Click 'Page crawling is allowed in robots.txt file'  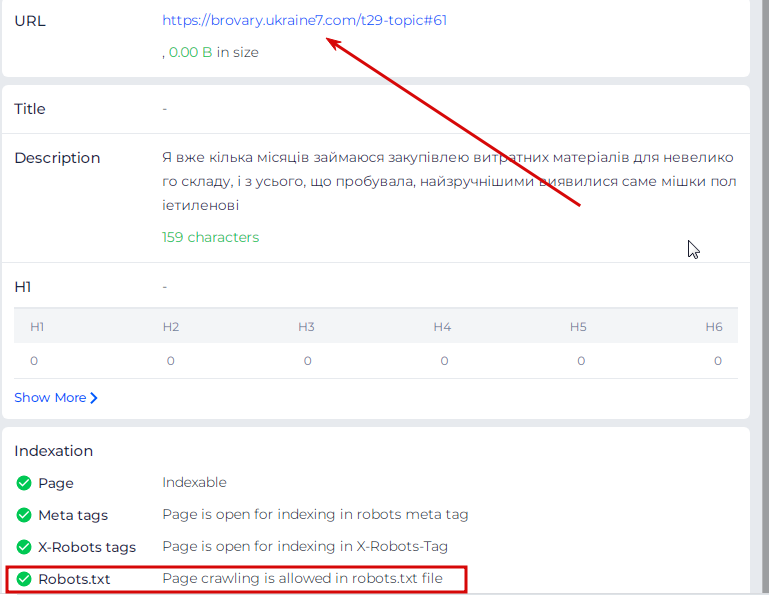click(303, 579)
